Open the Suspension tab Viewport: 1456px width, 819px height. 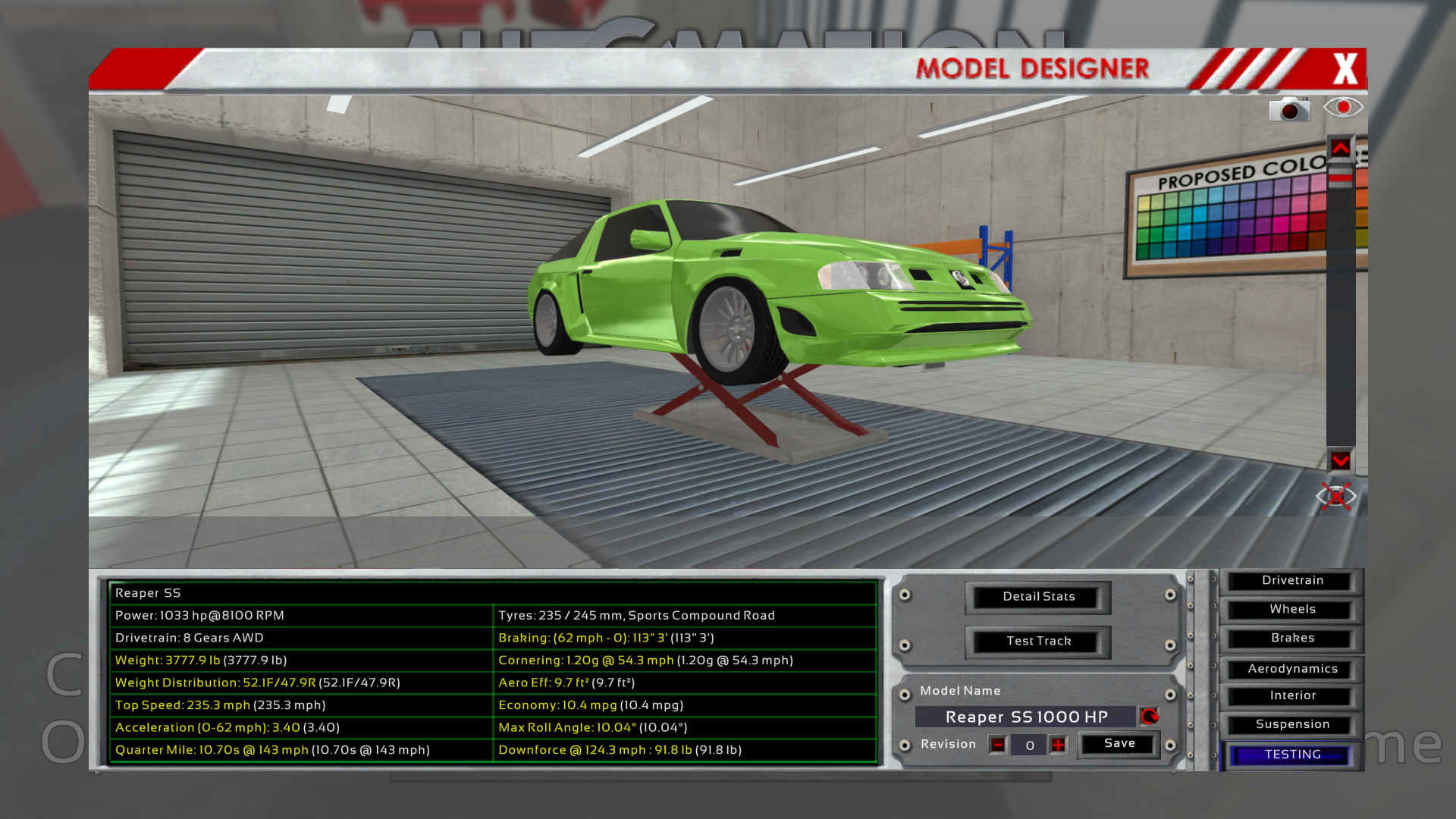[1292, 724]
